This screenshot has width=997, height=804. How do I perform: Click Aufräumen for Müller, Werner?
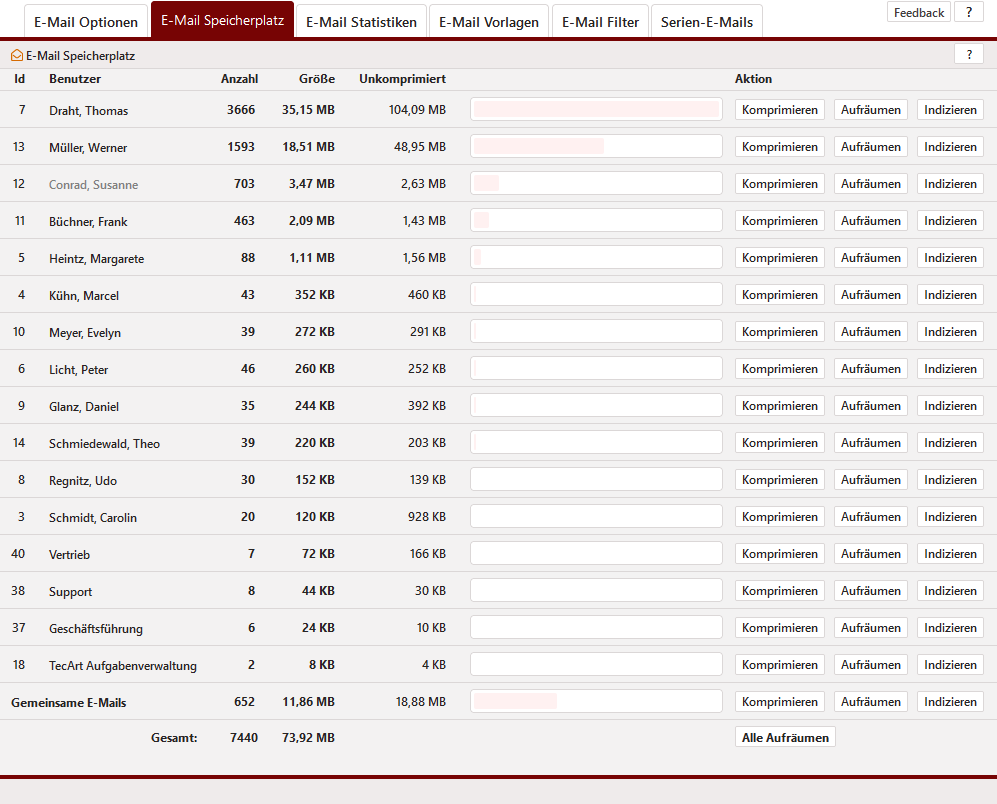[x=870, y=147]
